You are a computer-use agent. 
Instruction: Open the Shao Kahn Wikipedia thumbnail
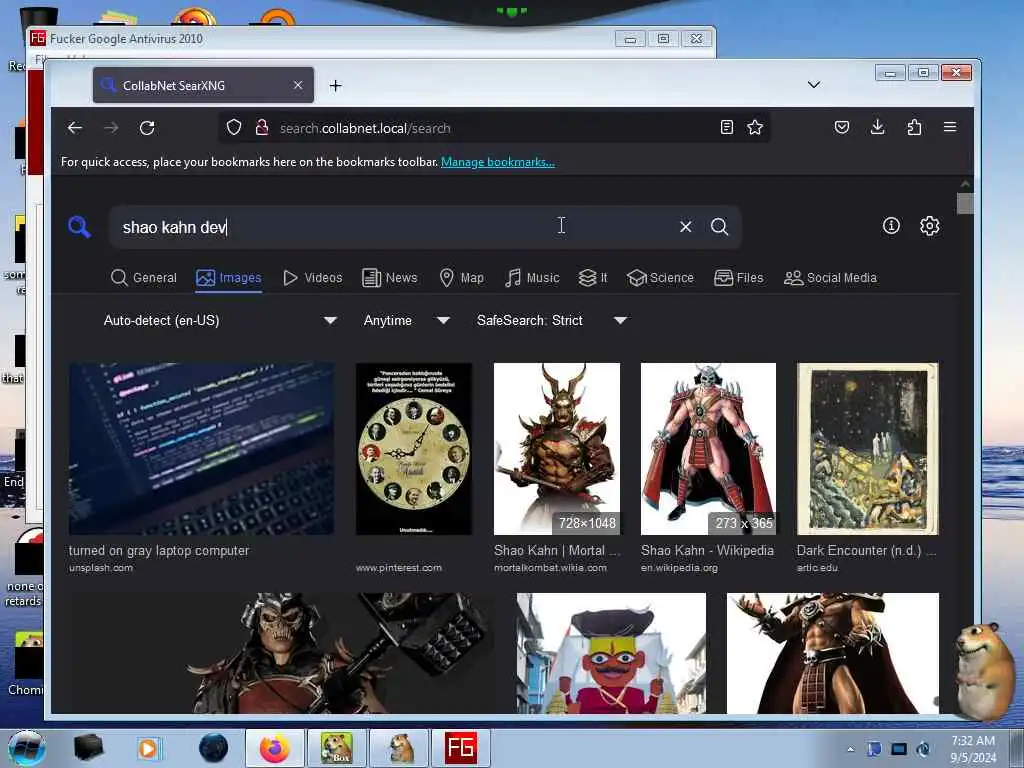[708, 449]
